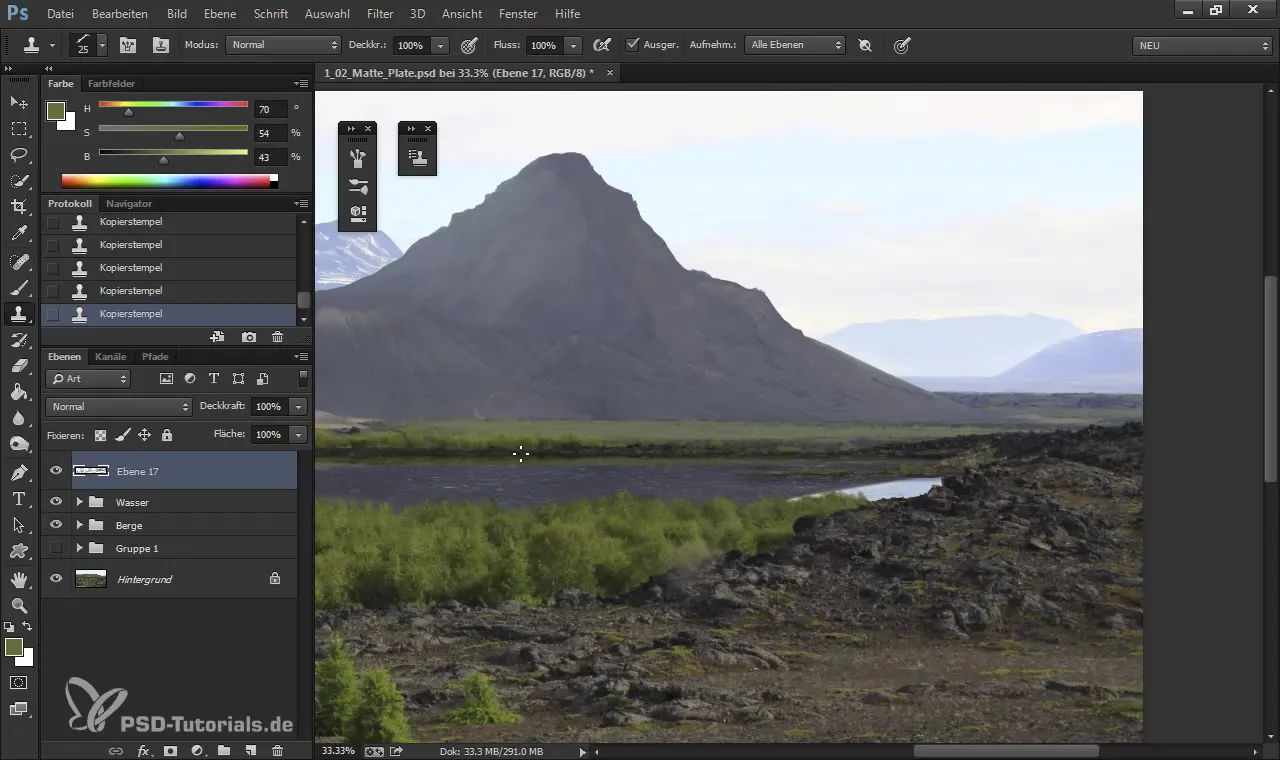
Task: Click the zoom percentage field 33.33%
Action: click(338, 750)
